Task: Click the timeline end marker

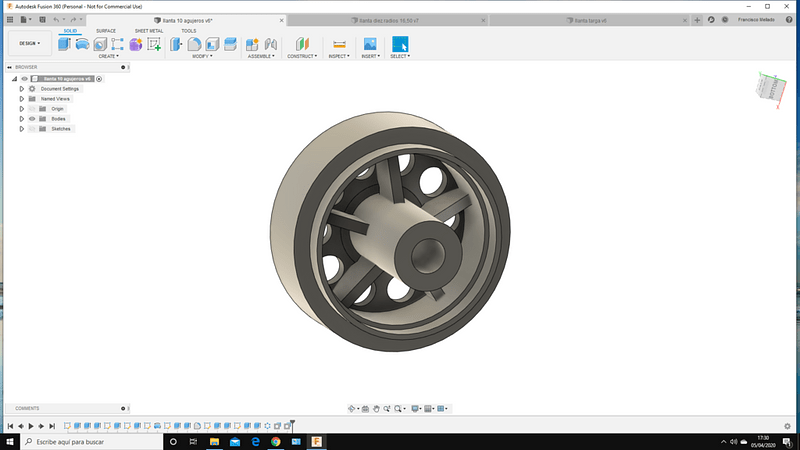Action: click(292, 424)
